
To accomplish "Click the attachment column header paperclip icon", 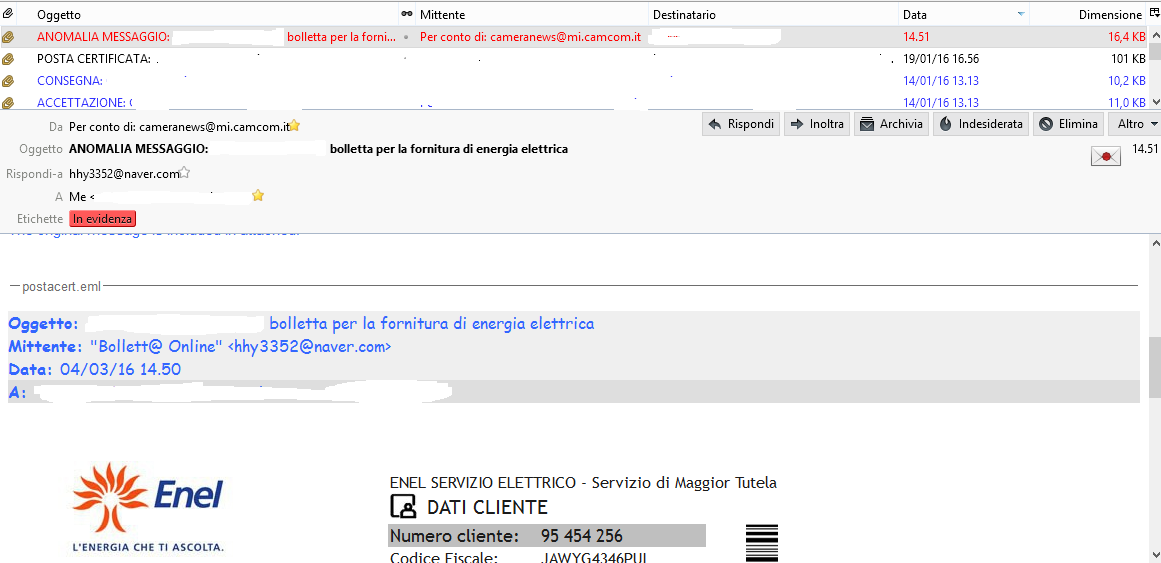I will 8,14.
